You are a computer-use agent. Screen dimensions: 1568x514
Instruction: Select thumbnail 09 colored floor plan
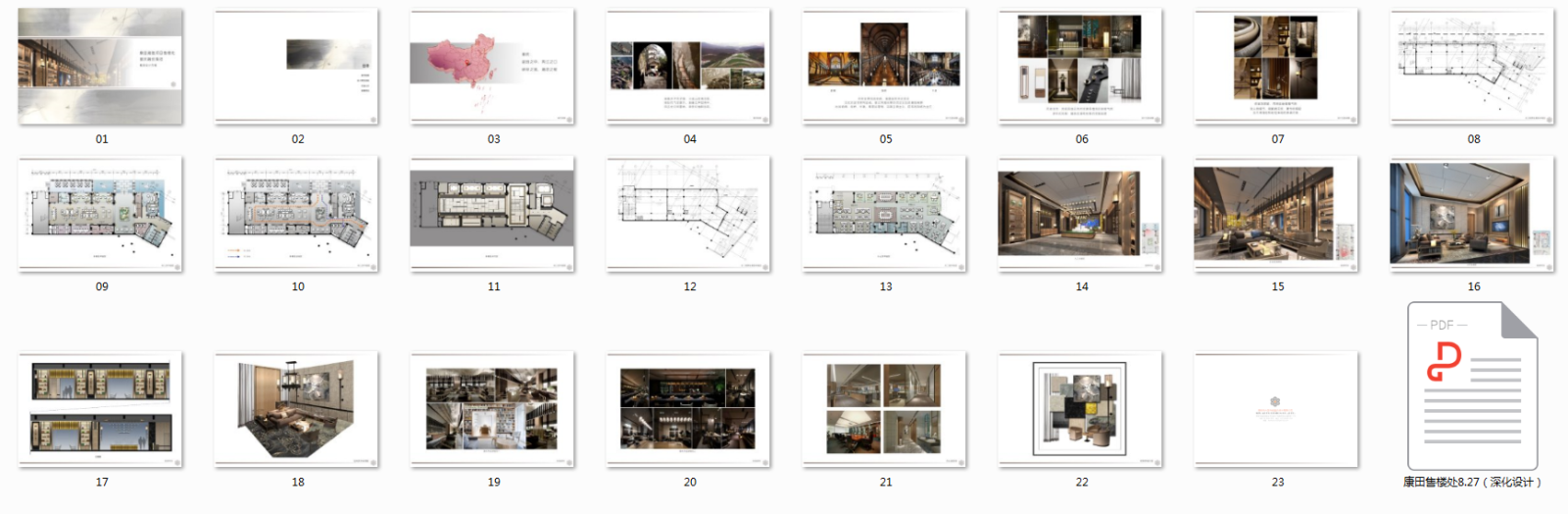point(101,214)
